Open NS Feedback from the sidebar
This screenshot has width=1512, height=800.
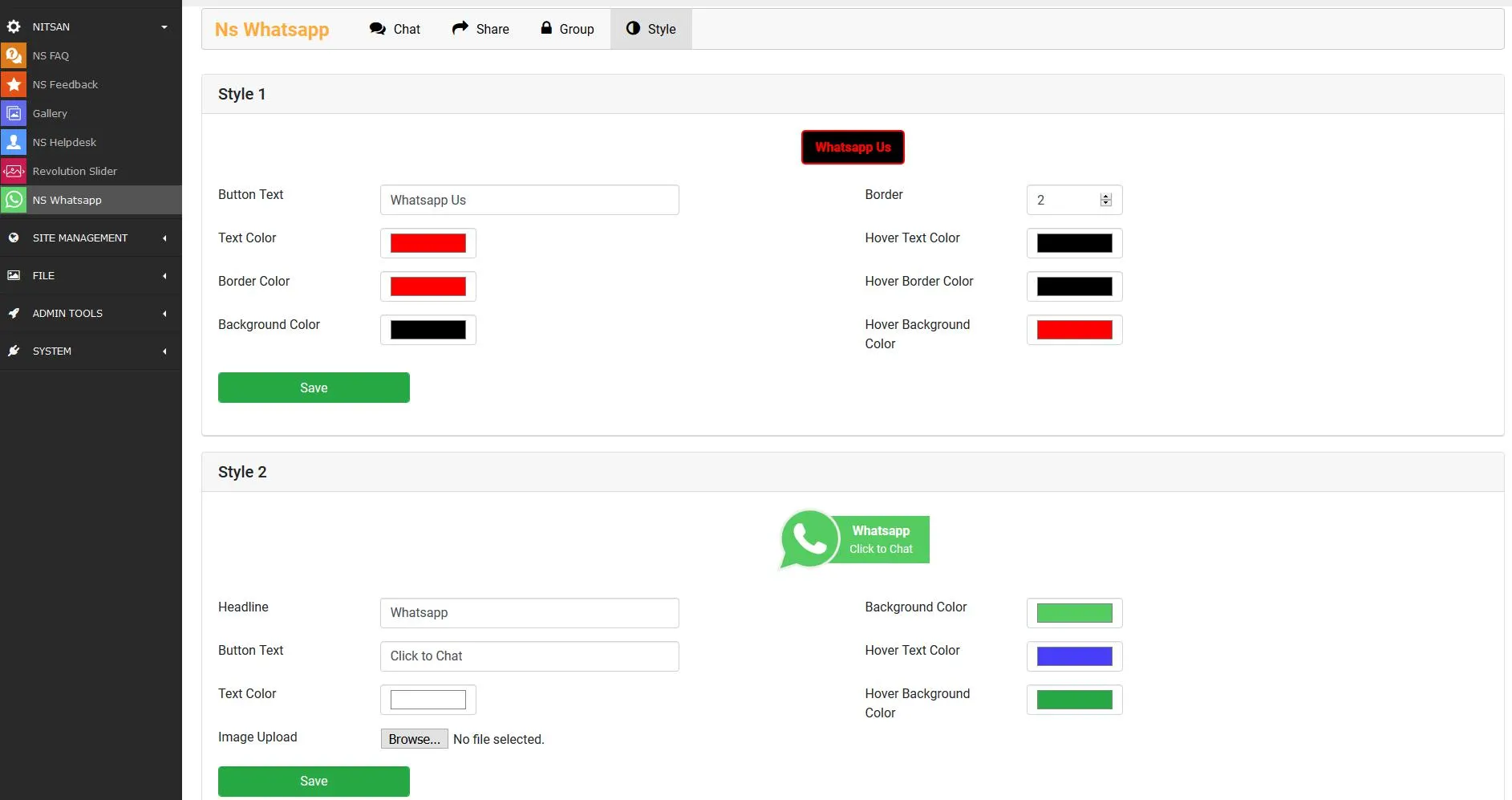click(x=91, y=84)
